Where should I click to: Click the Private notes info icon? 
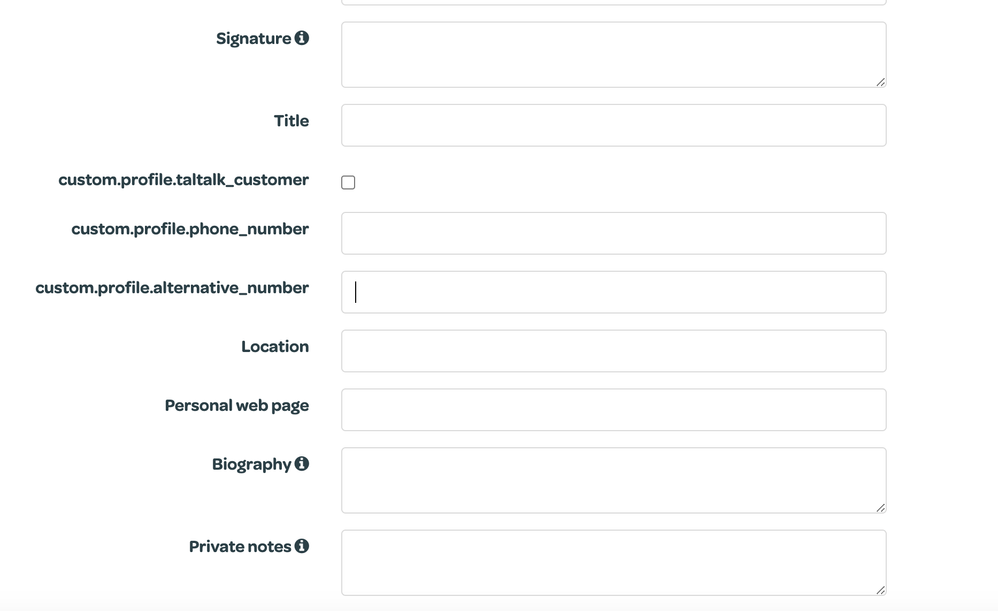tap(301, 546)
